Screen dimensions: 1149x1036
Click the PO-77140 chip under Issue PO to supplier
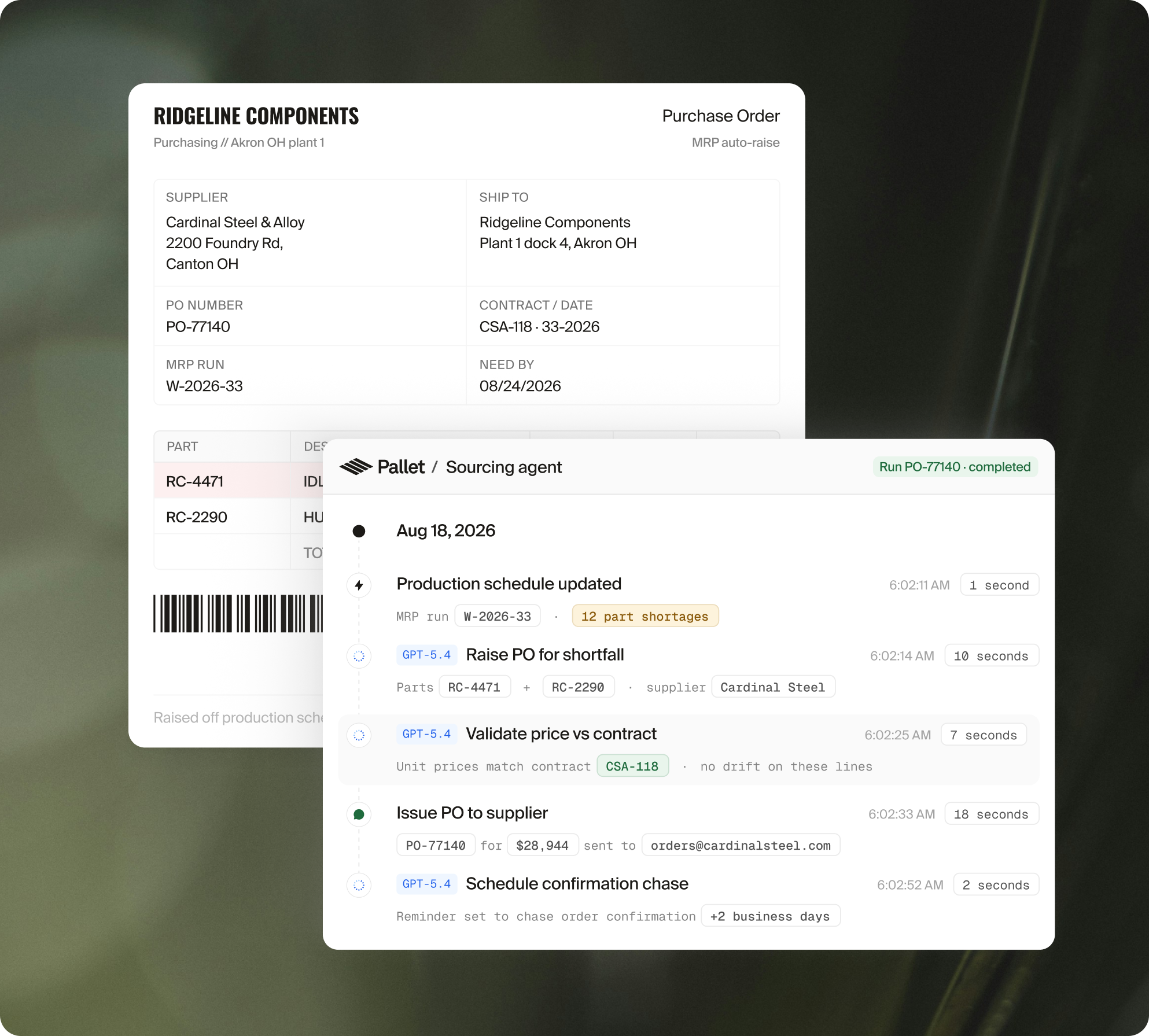pyautogui.click(x=436, y=846)
